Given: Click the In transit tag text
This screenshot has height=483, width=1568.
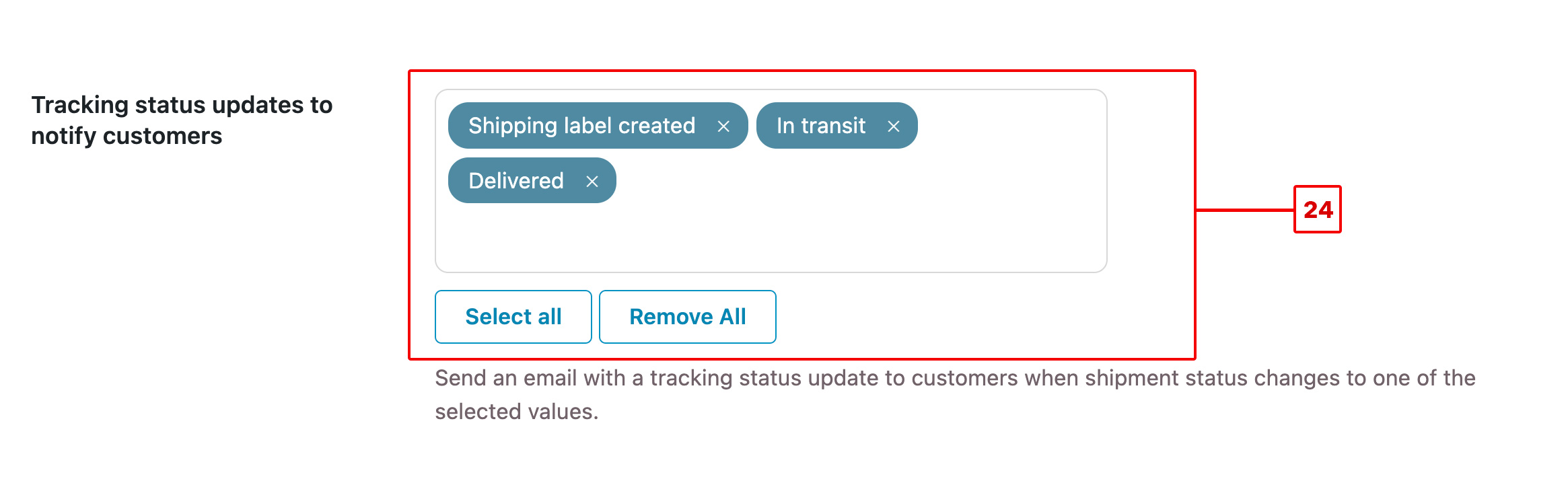Looking at the screenshot, I should (821, 126).
